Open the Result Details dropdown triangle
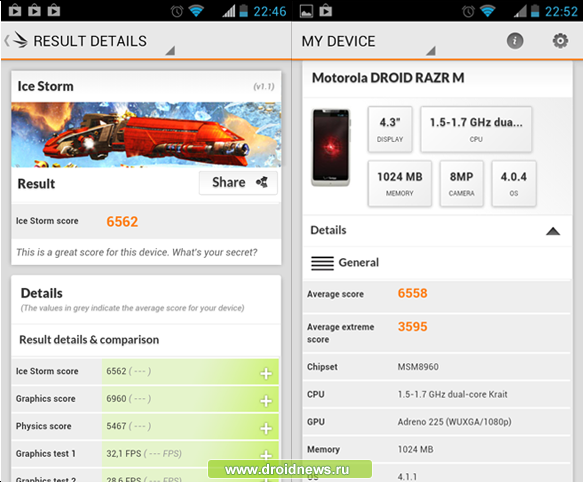The width and height of the screenshot is (583, 482). [170, 51]
